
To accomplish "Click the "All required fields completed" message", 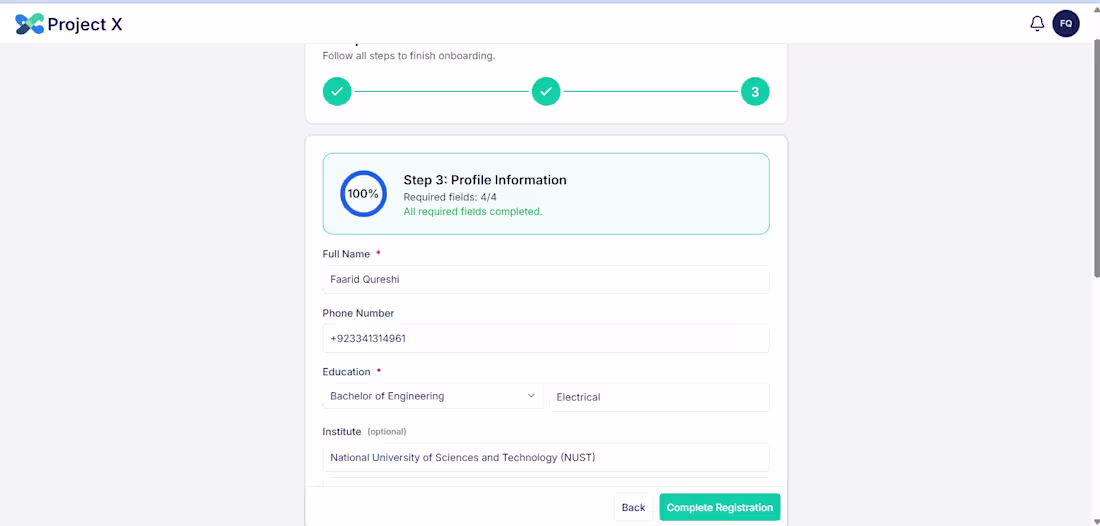I will [x=472, y=212].
